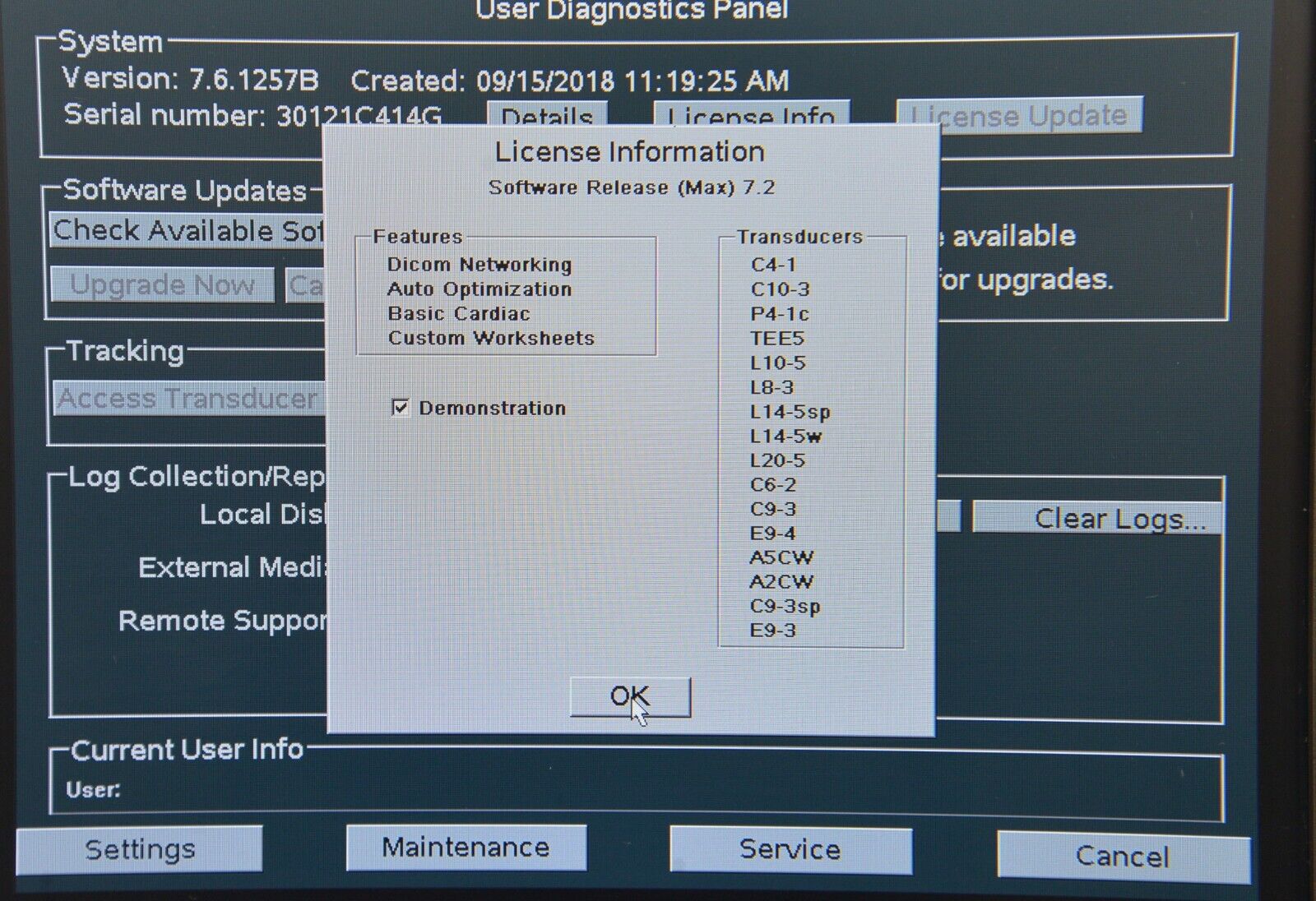Select transducer E9-4
The width and height of the screenshot is (1316, 901).
point(772,534)
